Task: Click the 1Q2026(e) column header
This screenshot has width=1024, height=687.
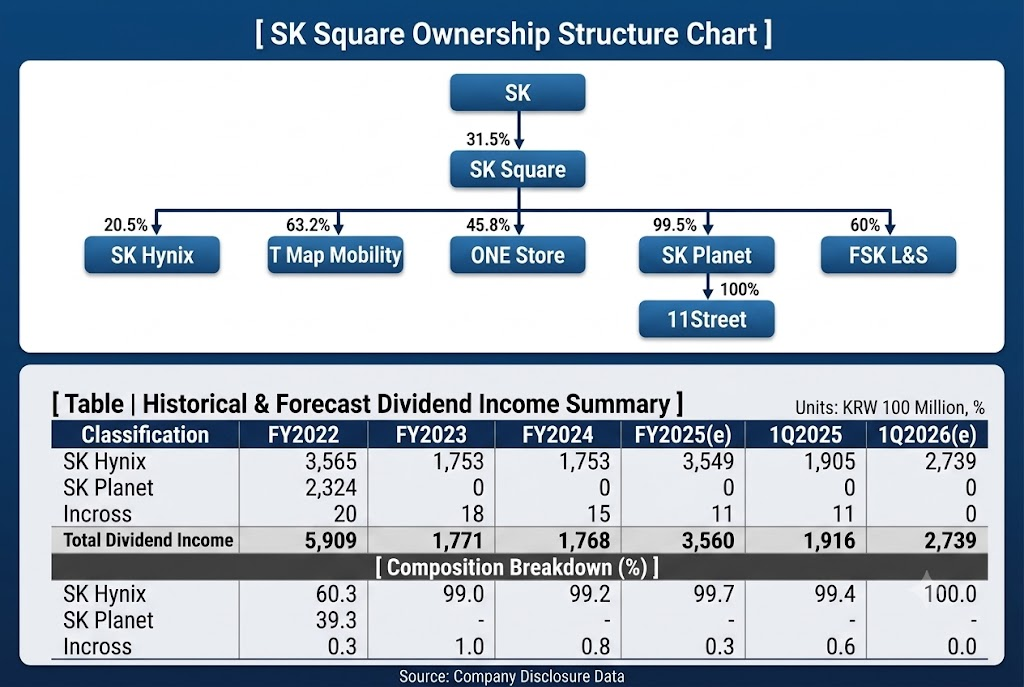Action: (927, 435)
